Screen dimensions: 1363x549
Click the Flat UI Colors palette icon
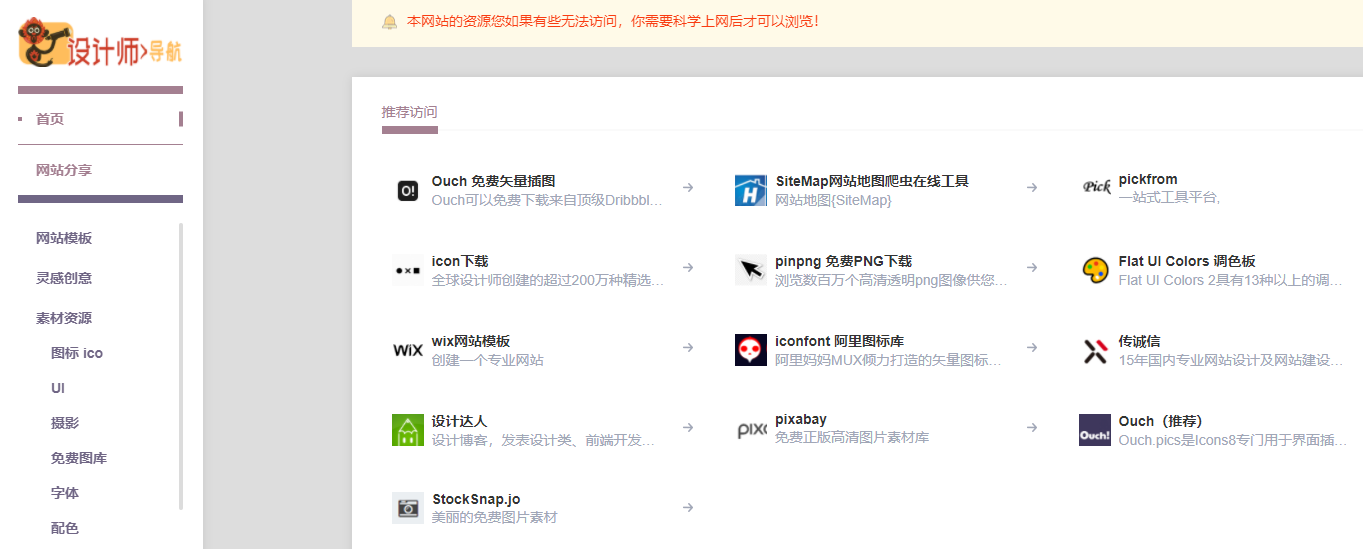click(1095, 270)
